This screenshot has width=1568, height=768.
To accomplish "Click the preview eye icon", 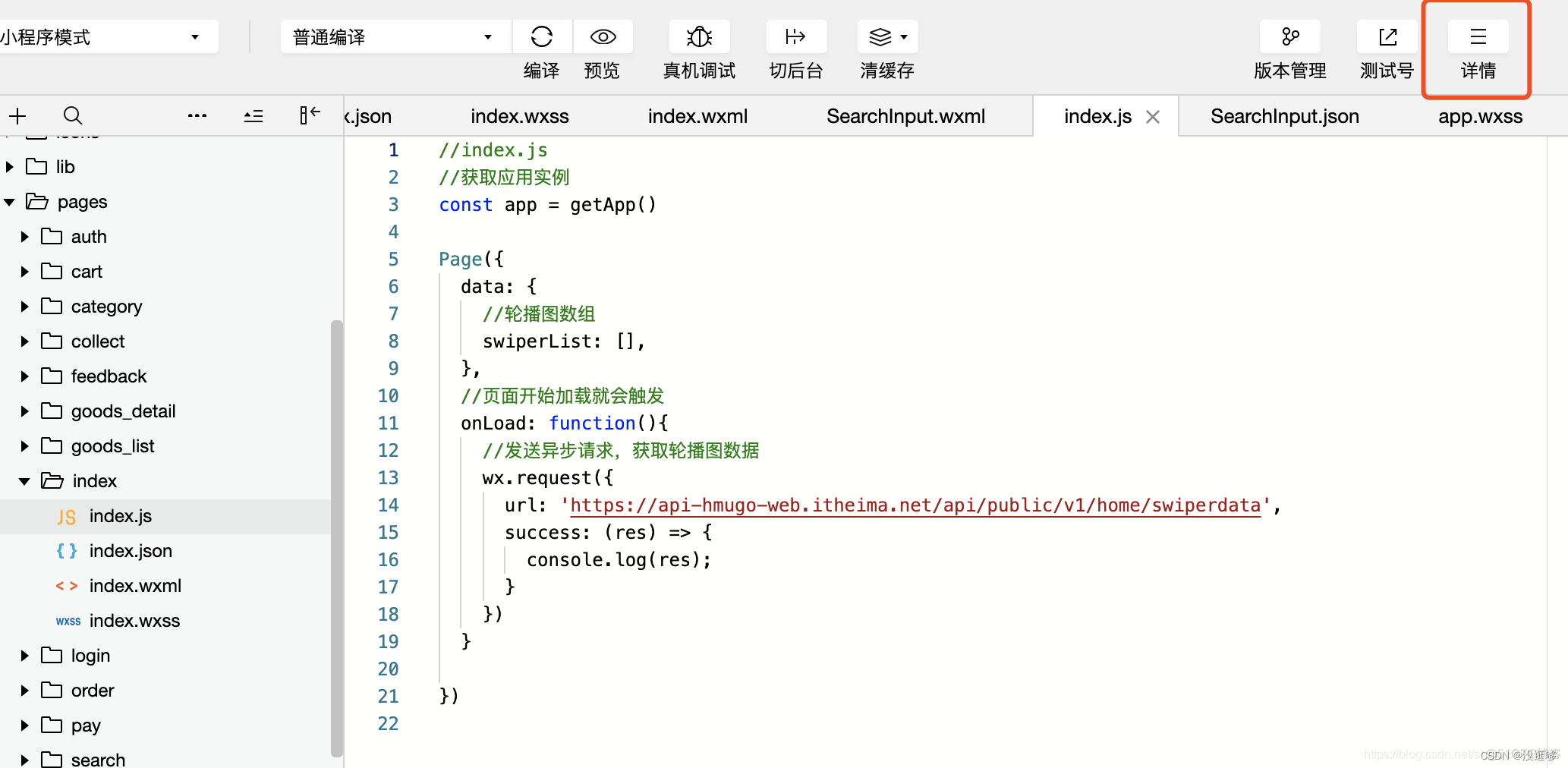I will (603, 36).
